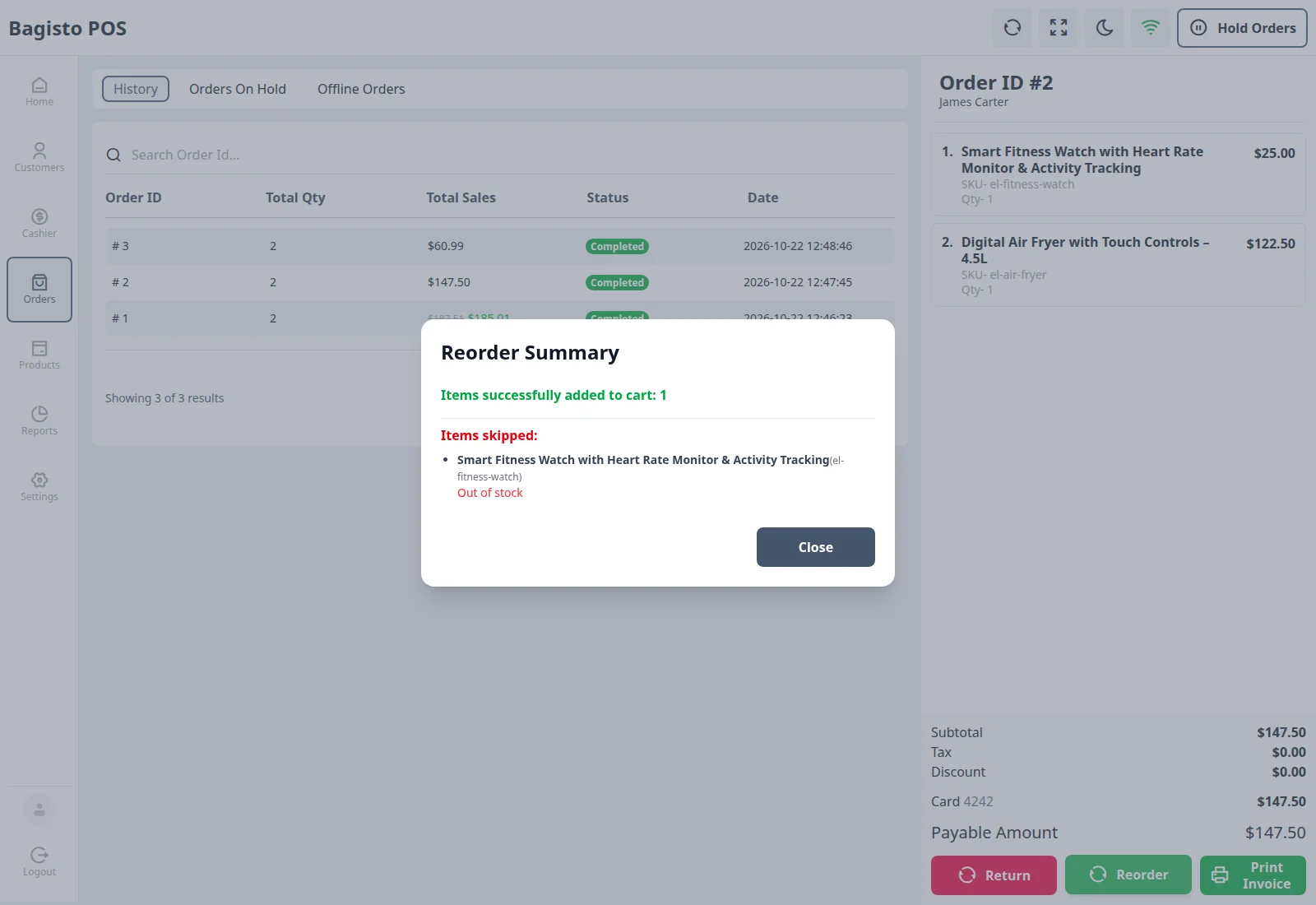Toggle fullscreen mode icon
The image size is (1316, 905).
[1059, 28]
